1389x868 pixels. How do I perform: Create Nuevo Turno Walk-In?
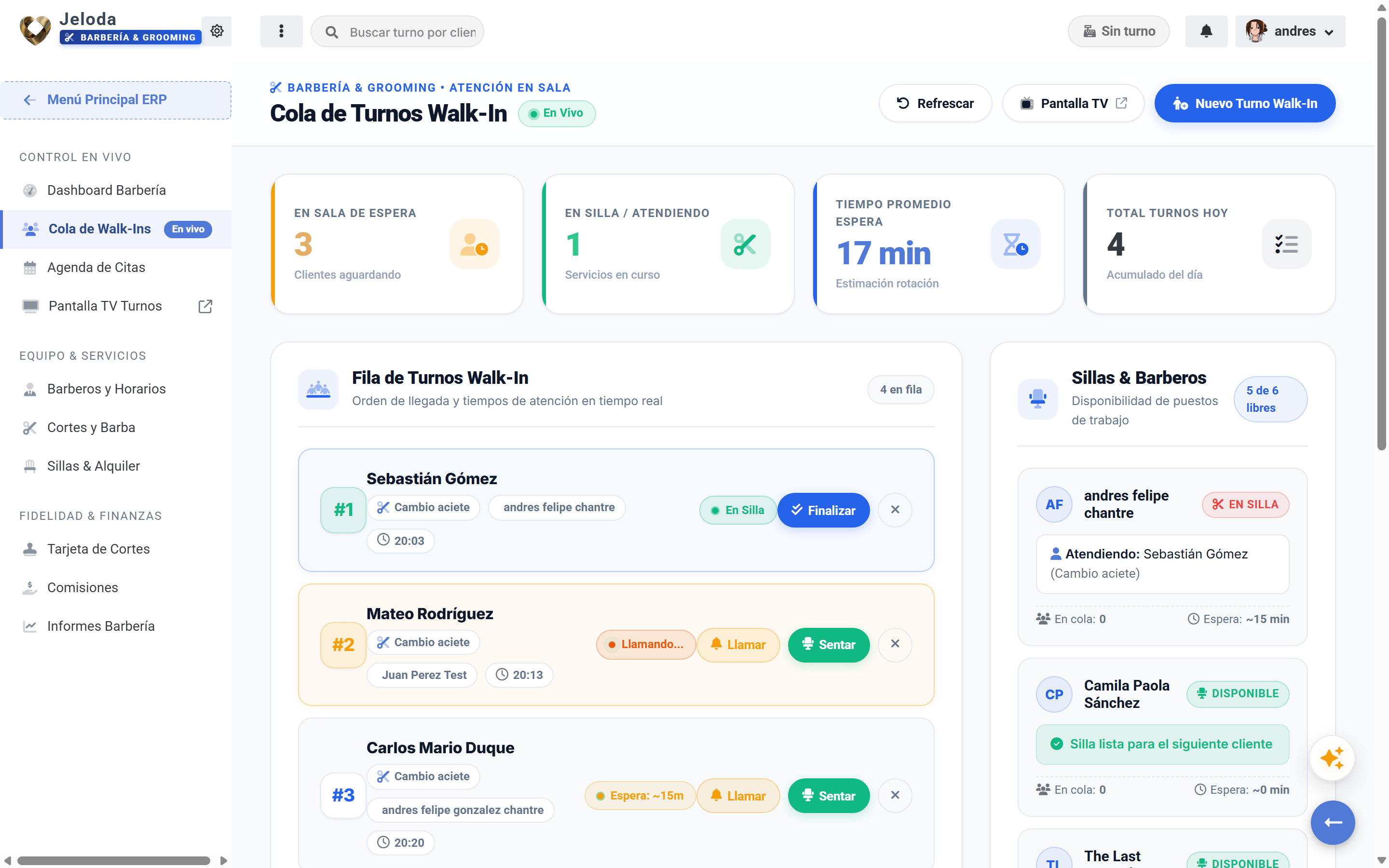1244,103
